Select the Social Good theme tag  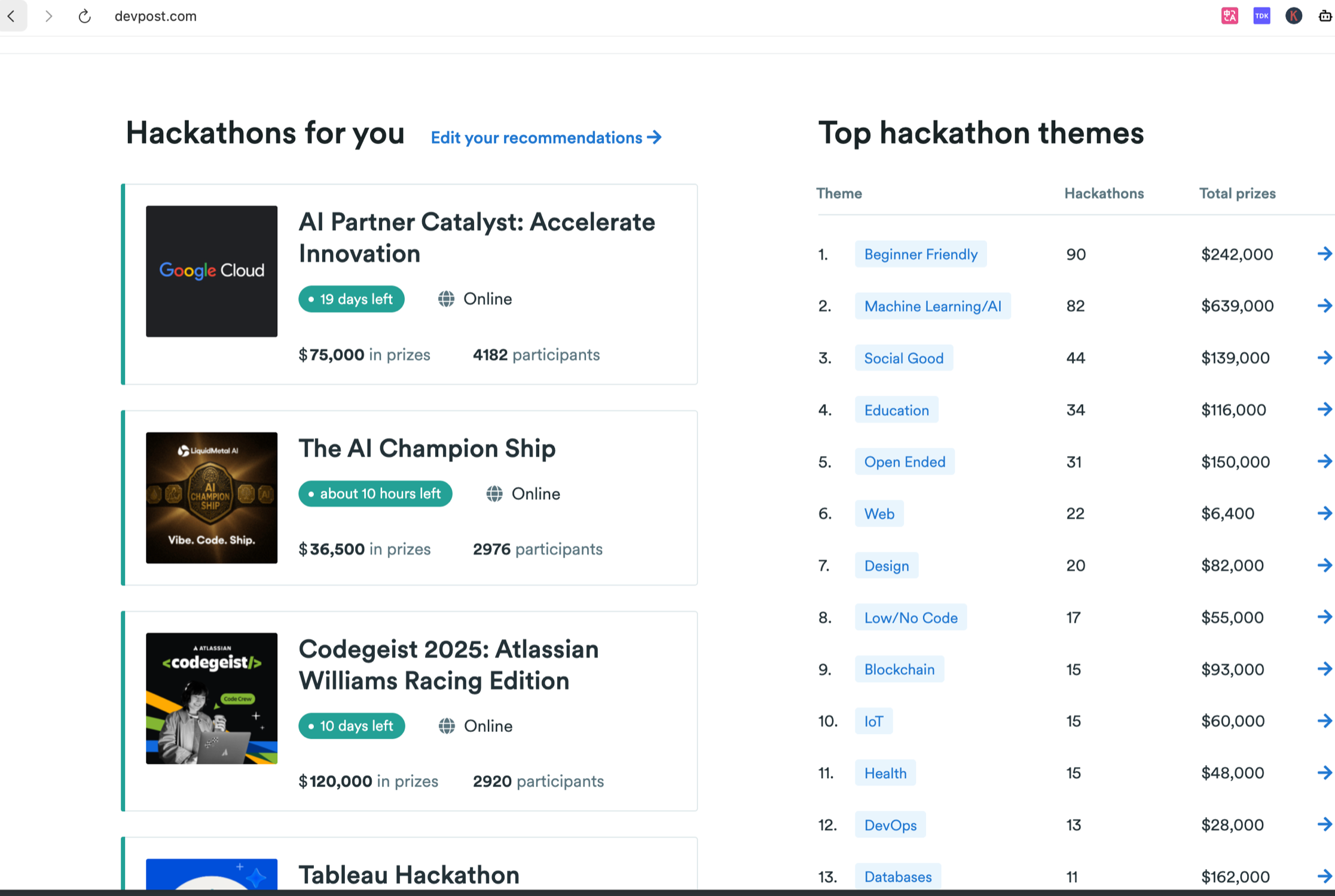point(903,358)
